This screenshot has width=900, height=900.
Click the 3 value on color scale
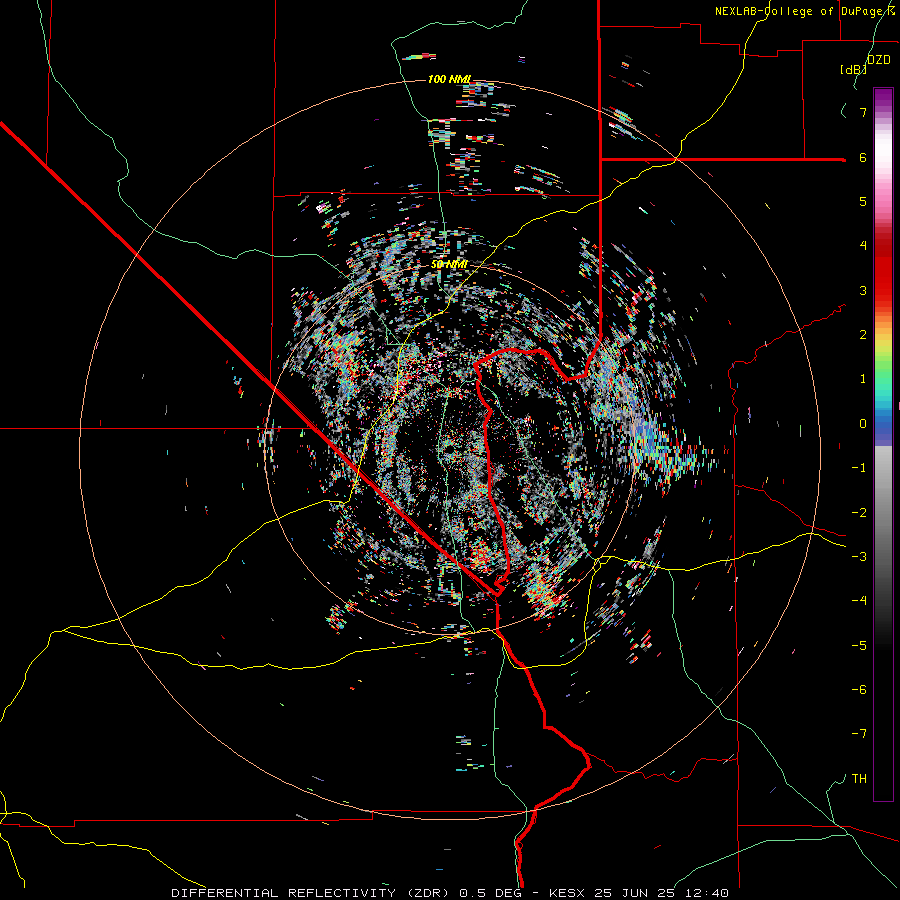point(863,290)
